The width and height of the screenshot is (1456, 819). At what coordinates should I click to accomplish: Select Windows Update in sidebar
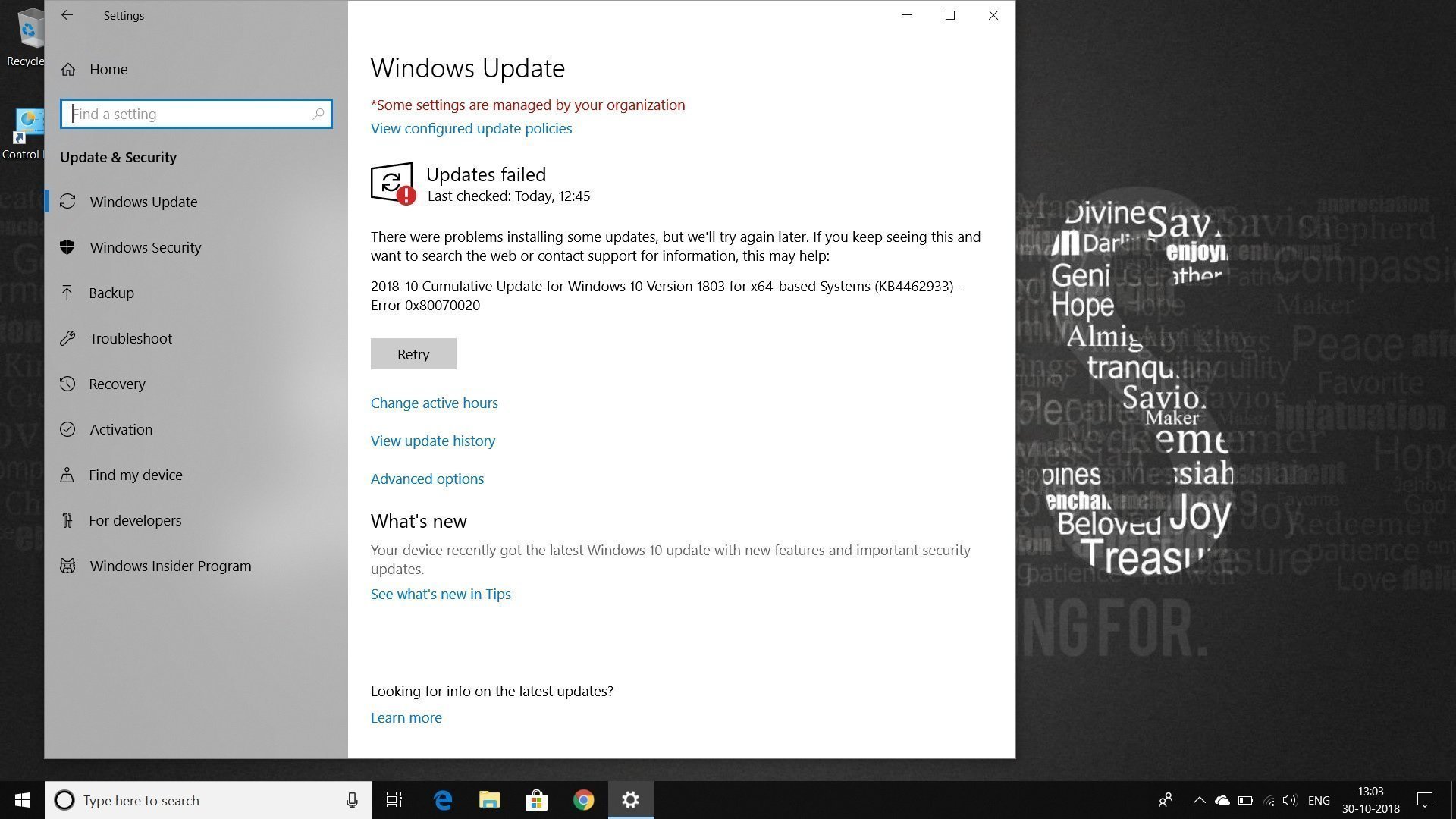coord(196,202)
